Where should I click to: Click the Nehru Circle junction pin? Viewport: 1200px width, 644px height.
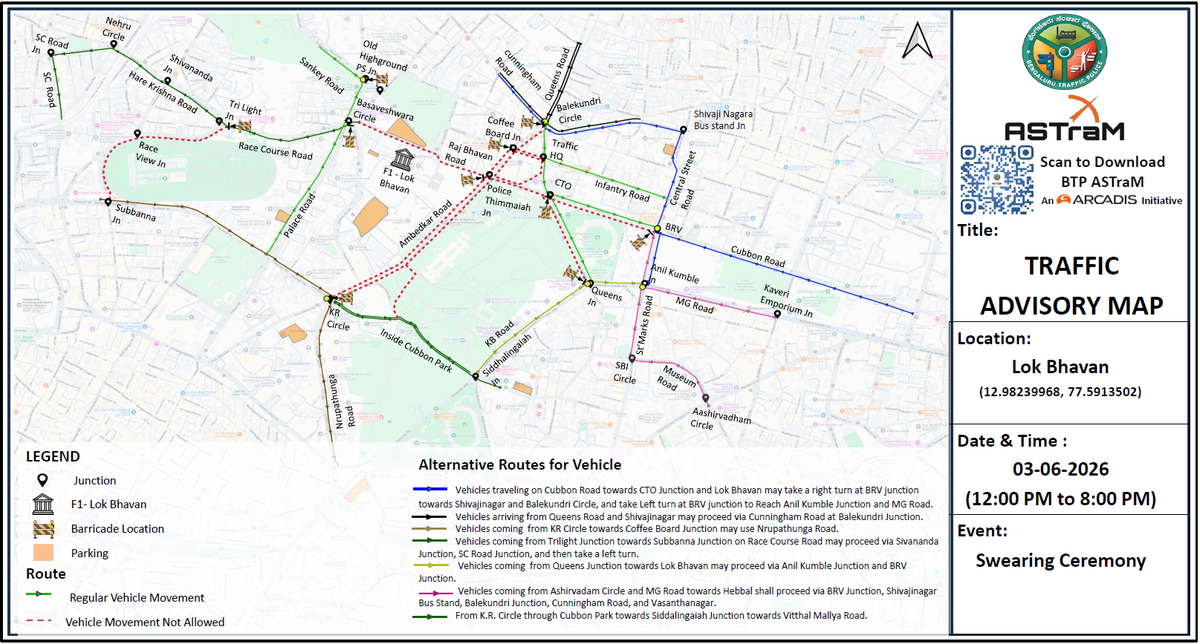tap(114, 44)
